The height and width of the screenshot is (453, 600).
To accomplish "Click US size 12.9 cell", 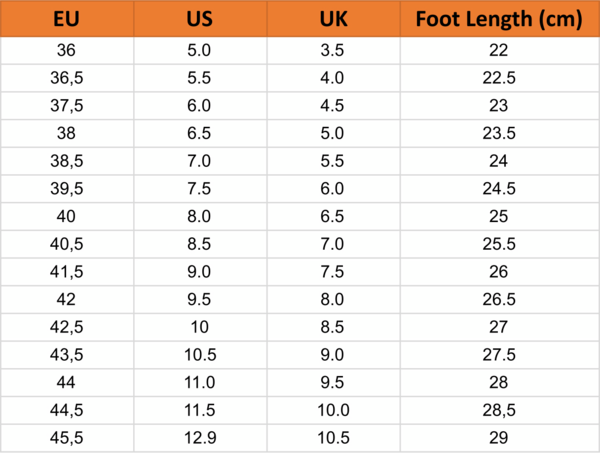I will (199, 437).
